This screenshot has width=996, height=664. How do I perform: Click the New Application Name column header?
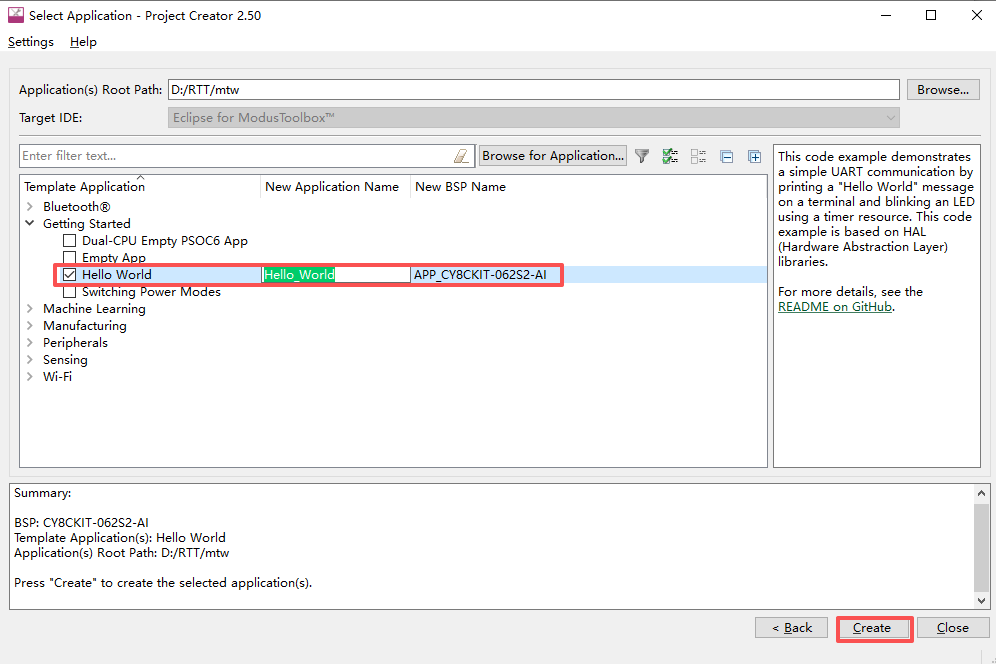click(x=335, y=187)
